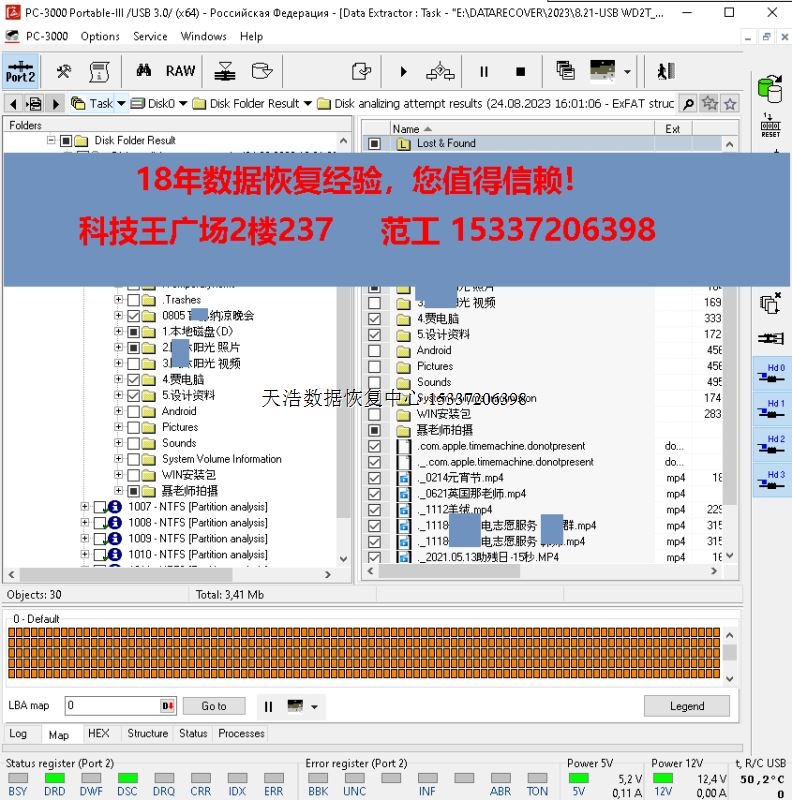This screenshot has width=792, height=800.
Task: Click the Port 2 selector icon
Action: point(20,71)
